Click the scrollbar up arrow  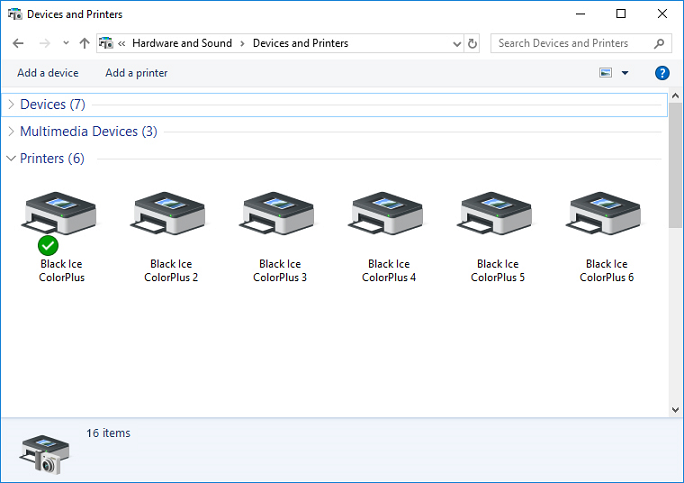click(675, 96)
